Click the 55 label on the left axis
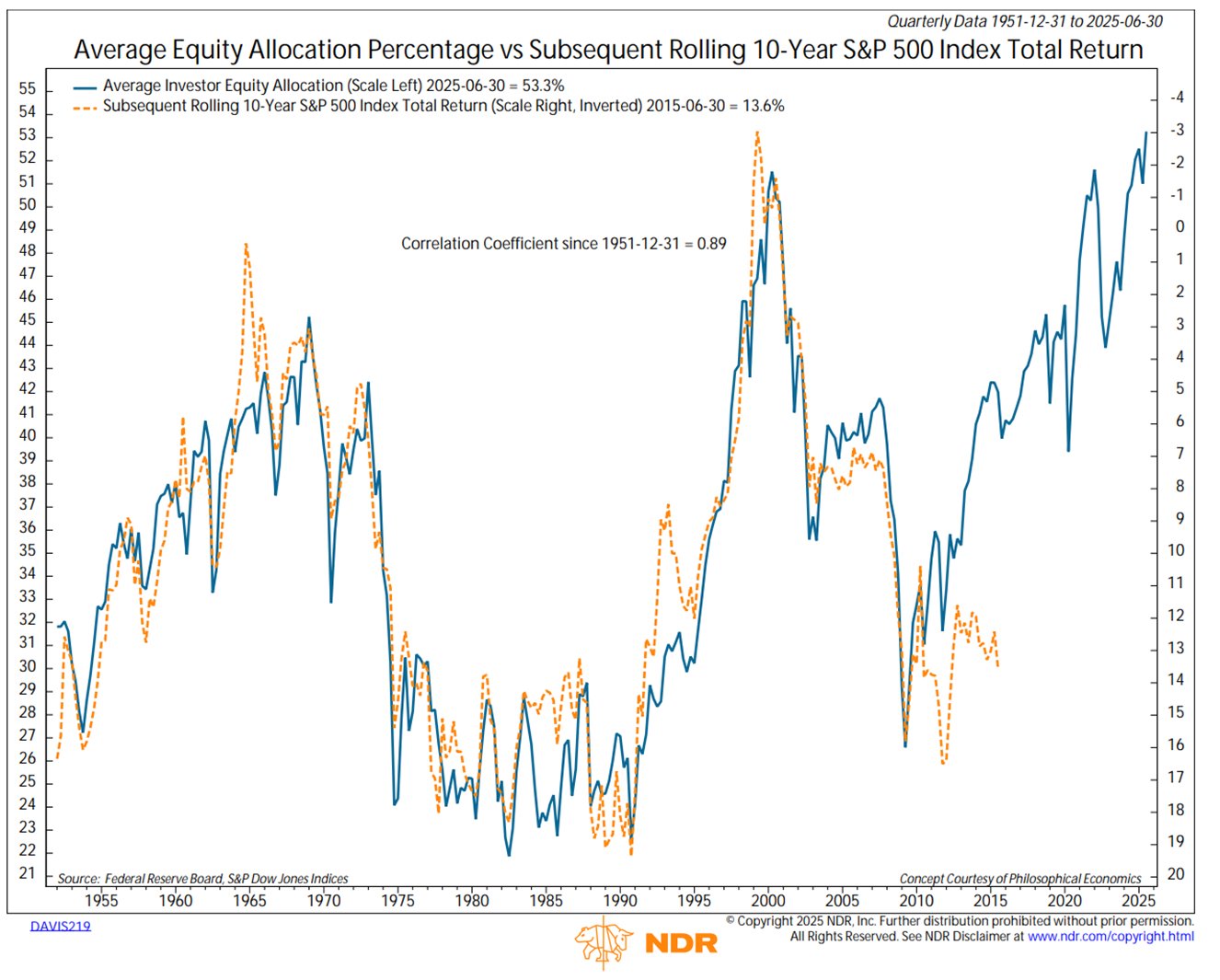Viewport: 1220px width, 980px height. [28, 89]
